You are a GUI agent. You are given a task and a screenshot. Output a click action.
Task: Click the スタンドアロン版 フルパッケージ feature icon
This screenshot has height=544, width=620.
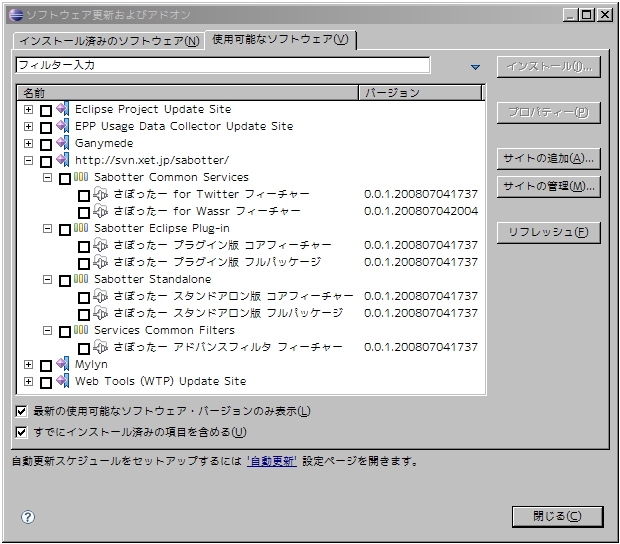coord(101,313)
